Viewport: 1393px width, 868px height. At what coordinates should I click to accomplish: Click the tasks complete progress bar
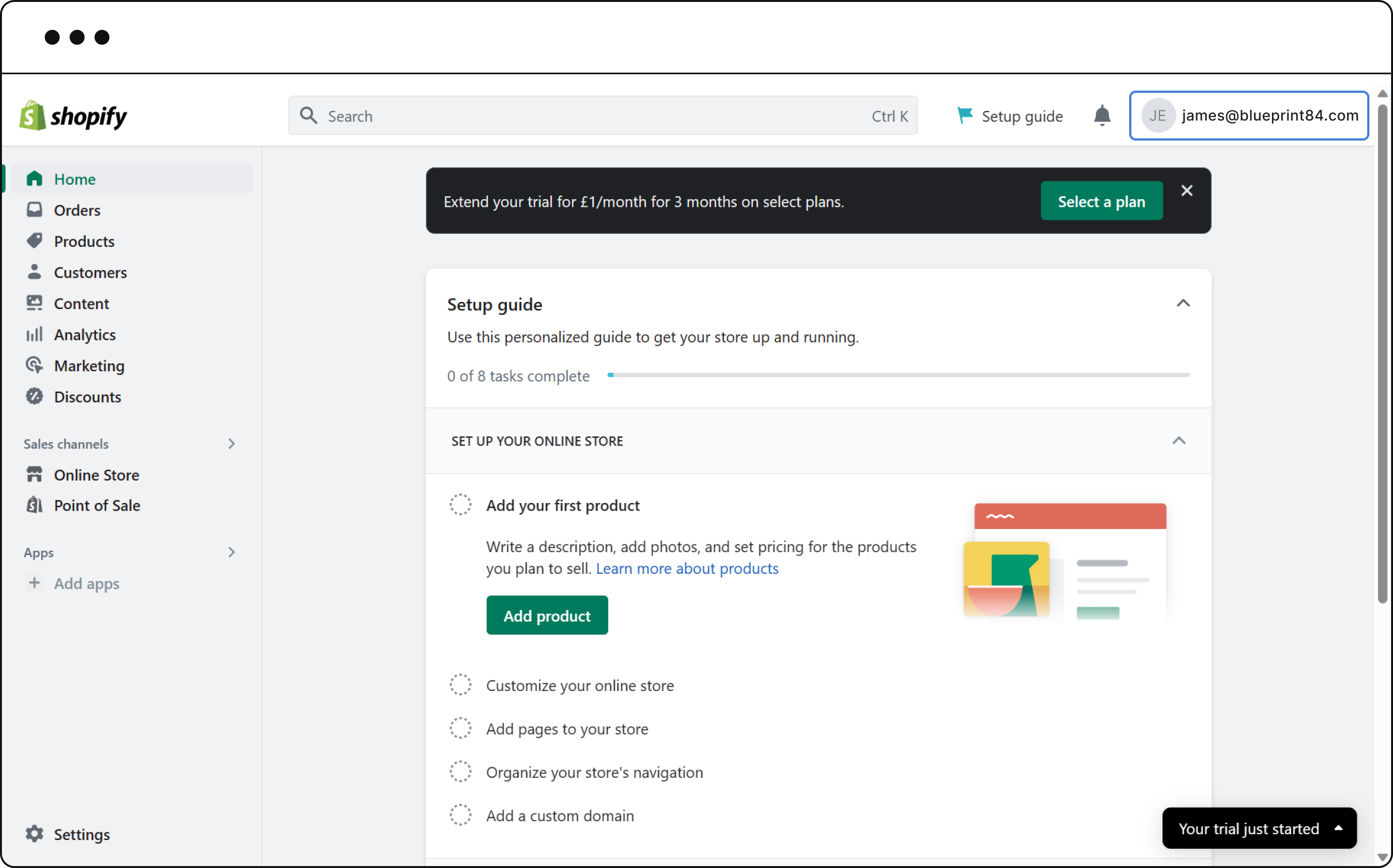(x=899, y=375)
